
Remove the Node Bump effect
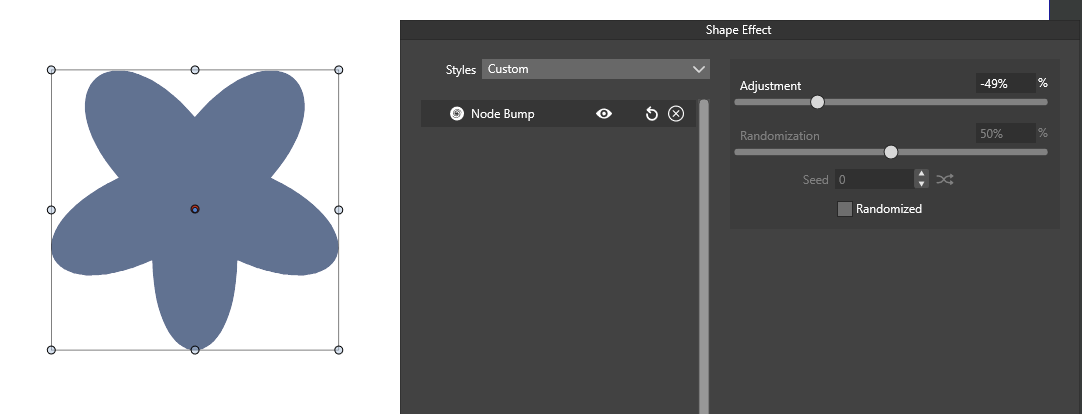[676, 114]
